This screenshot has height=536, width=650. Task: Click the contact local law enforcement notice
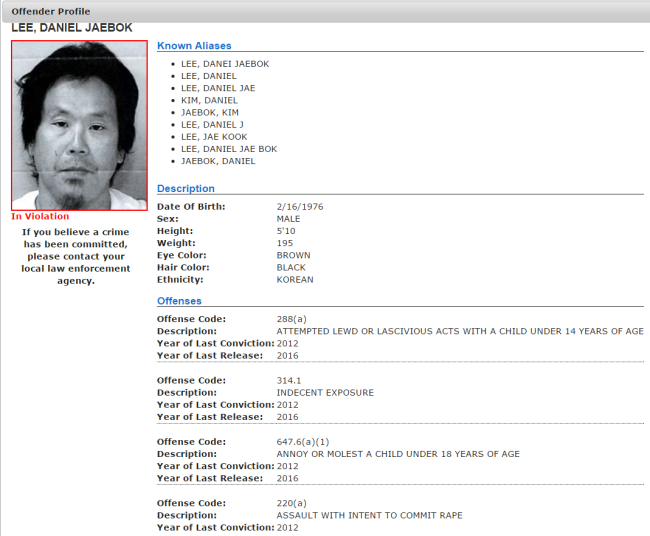click(77, 257)
